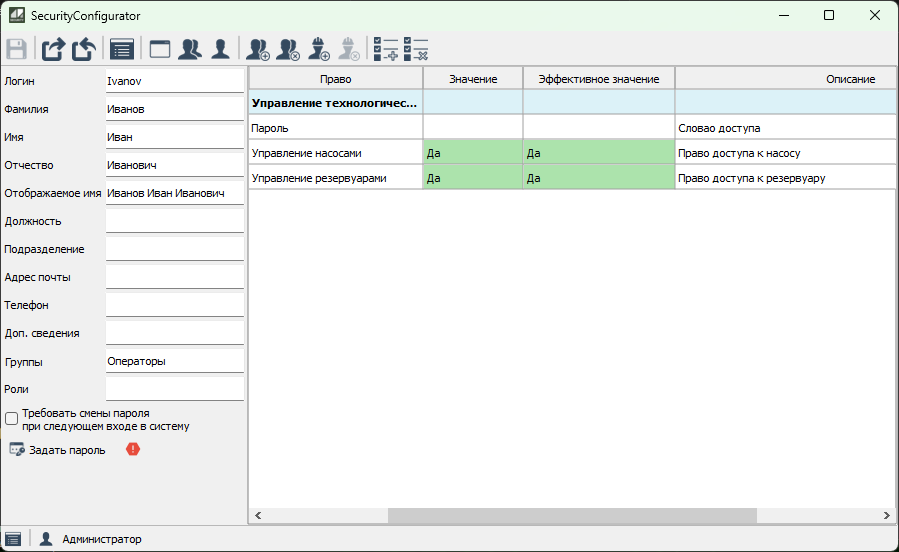Screen dimensions: 899x552
Task: Click the Задать пароль button
Action: click(58, 450)
